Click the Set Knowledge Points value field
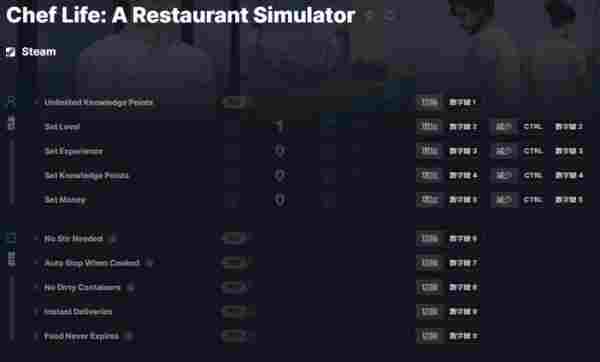Screen dimensions: 600x362 pos(280,176)
